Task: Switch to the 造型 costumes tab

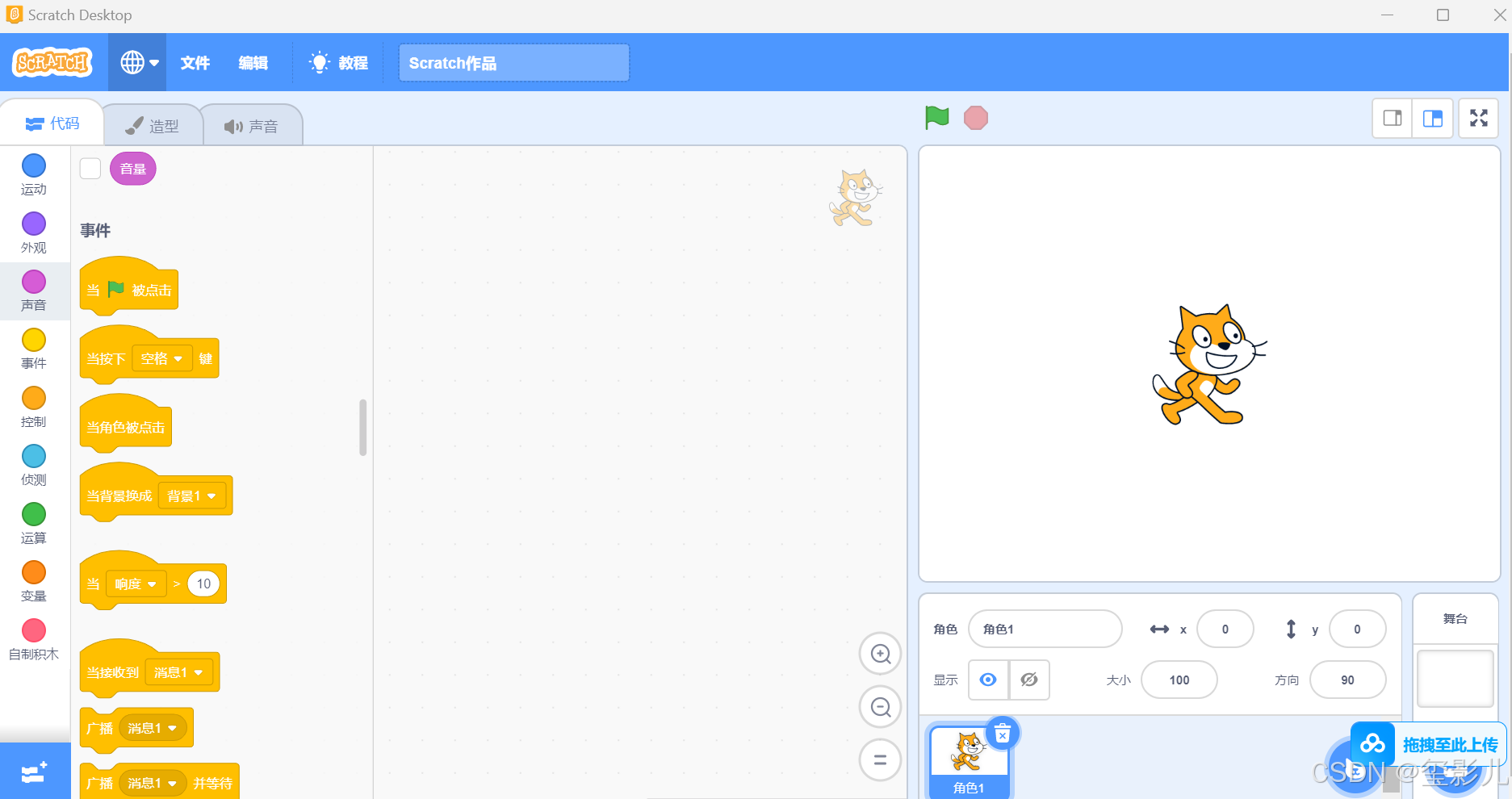Action: 153,126
